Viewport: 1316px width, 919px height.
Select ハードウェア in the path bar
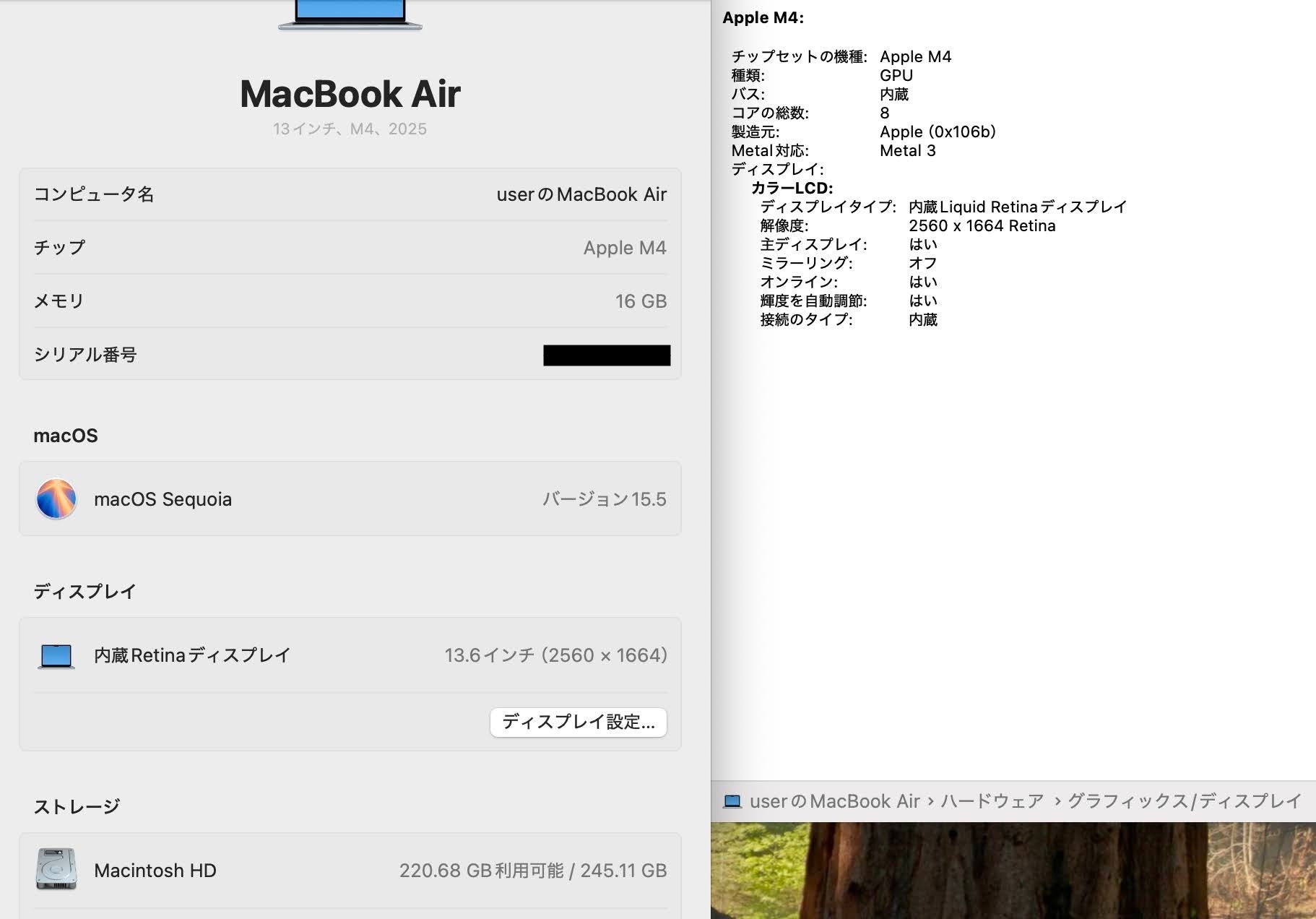click(992, 801)
